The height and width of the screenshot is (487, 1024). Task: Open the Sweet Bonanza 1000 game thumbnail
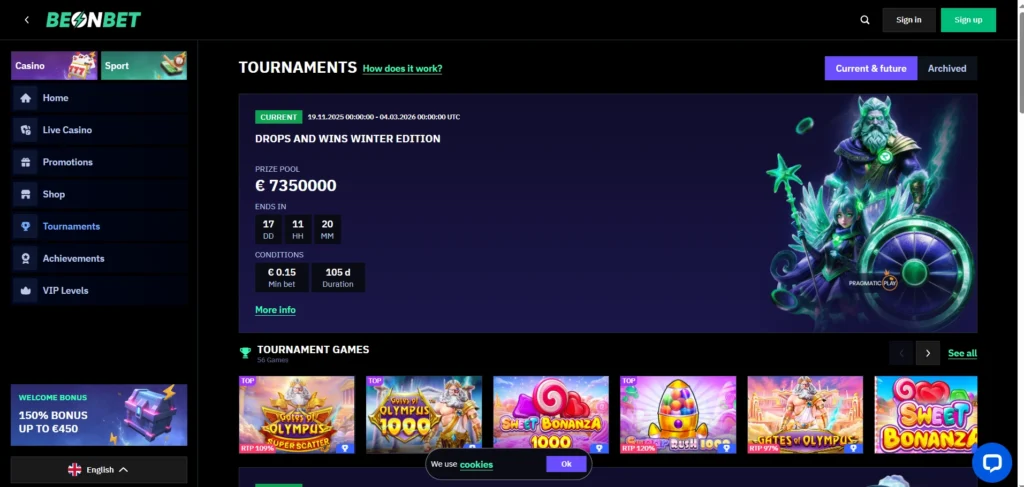coord(551,414)
